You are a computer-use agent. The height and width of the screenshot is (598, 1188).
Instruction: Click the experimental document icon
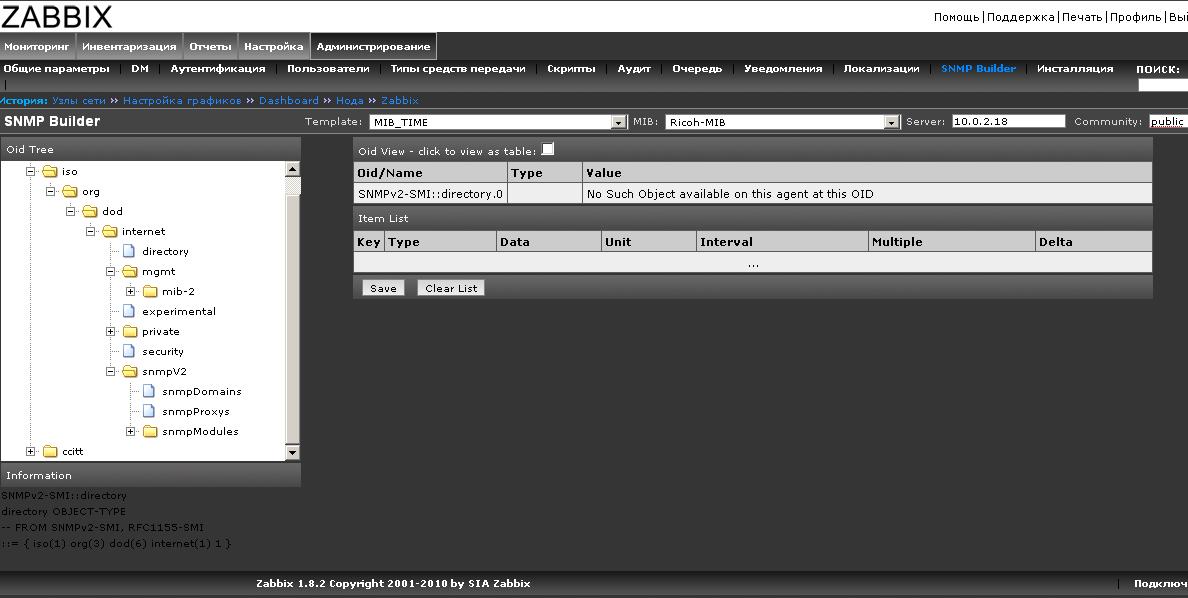point(130,312)
